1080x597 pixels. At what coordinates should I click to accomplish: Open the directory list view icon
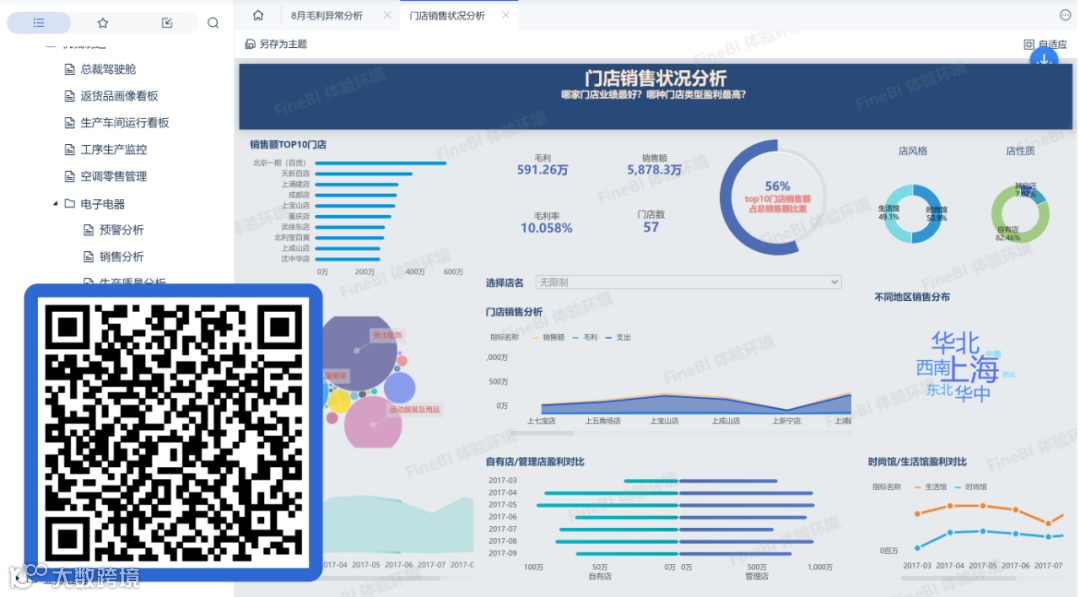39,23
